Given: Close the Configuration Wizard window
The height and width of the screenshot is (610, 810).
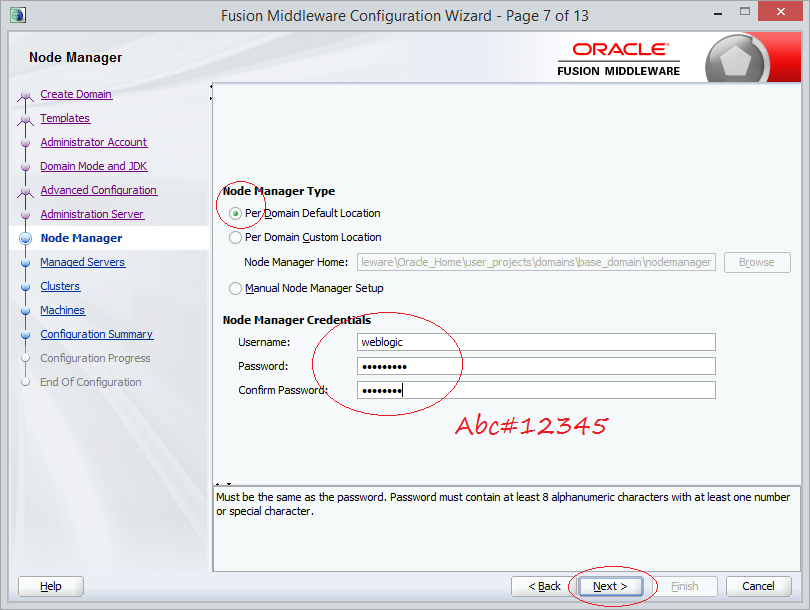Looking at the screenshot, I should (x=780, y=11).
